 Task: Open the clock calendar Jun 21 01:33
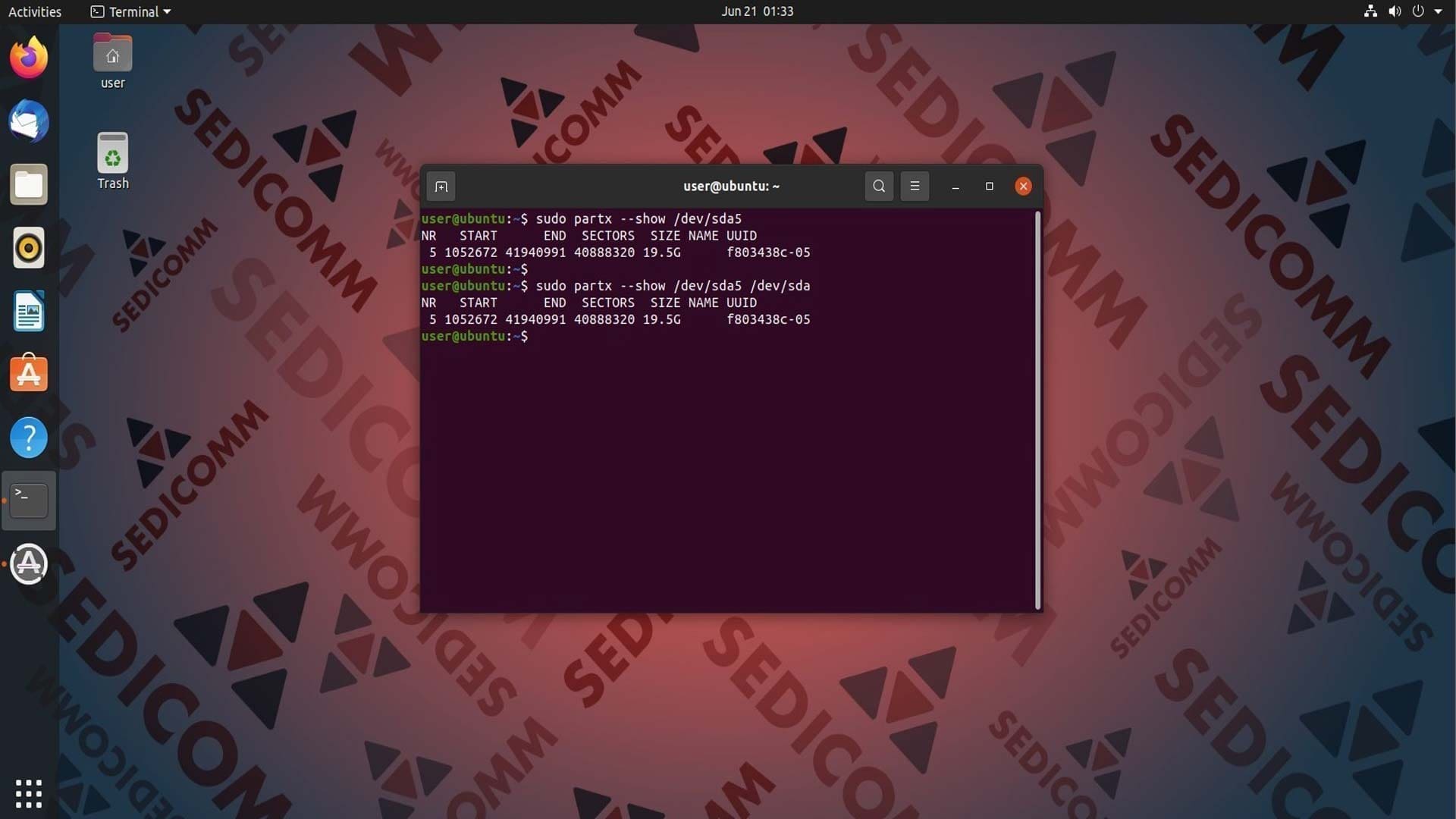[x=757, y=11]
